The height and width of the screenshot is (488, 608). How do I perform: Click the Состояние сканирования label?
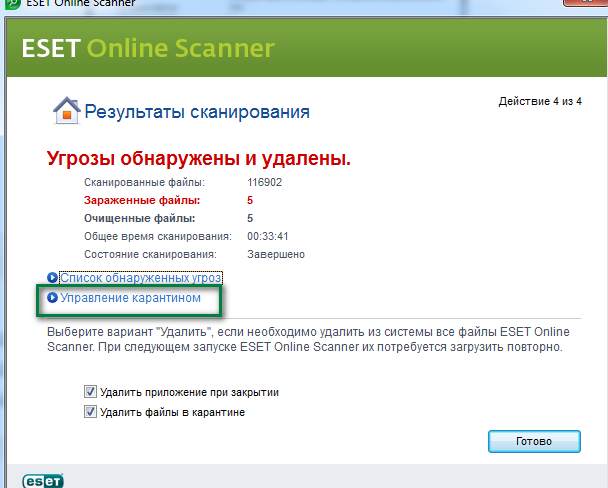(x=150, y=254)
